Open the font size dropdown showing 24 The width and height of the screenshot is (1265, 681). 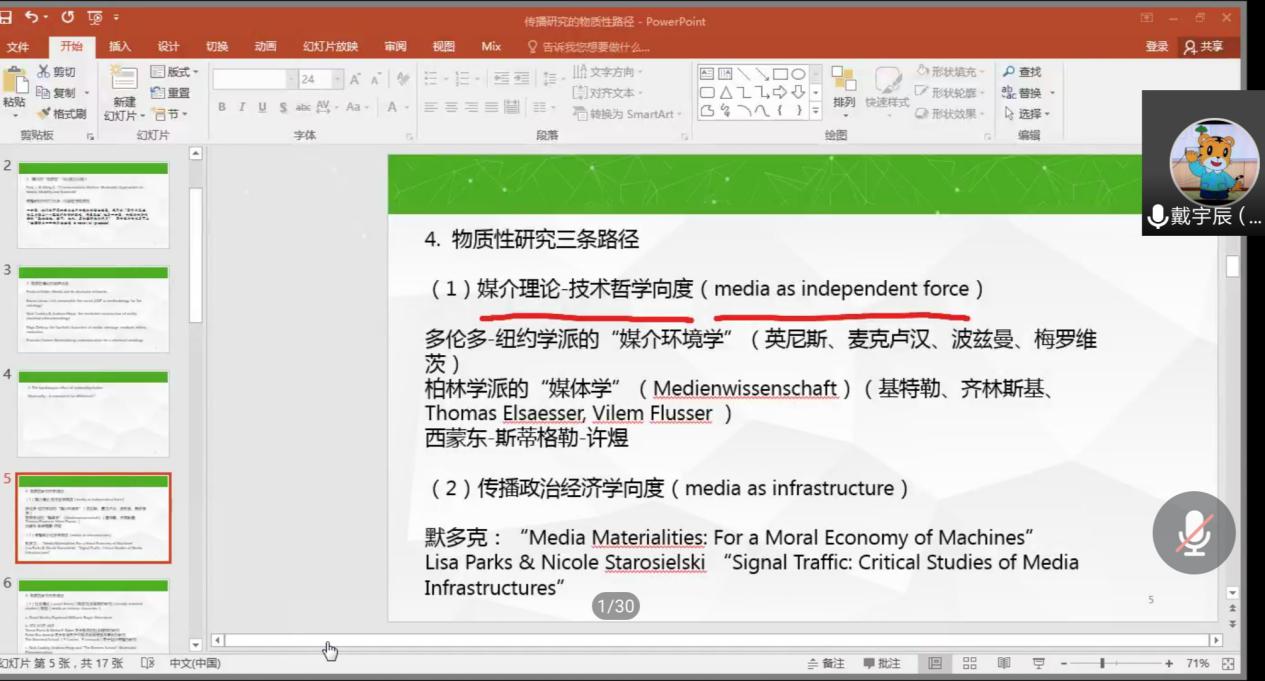click(337, 79)
